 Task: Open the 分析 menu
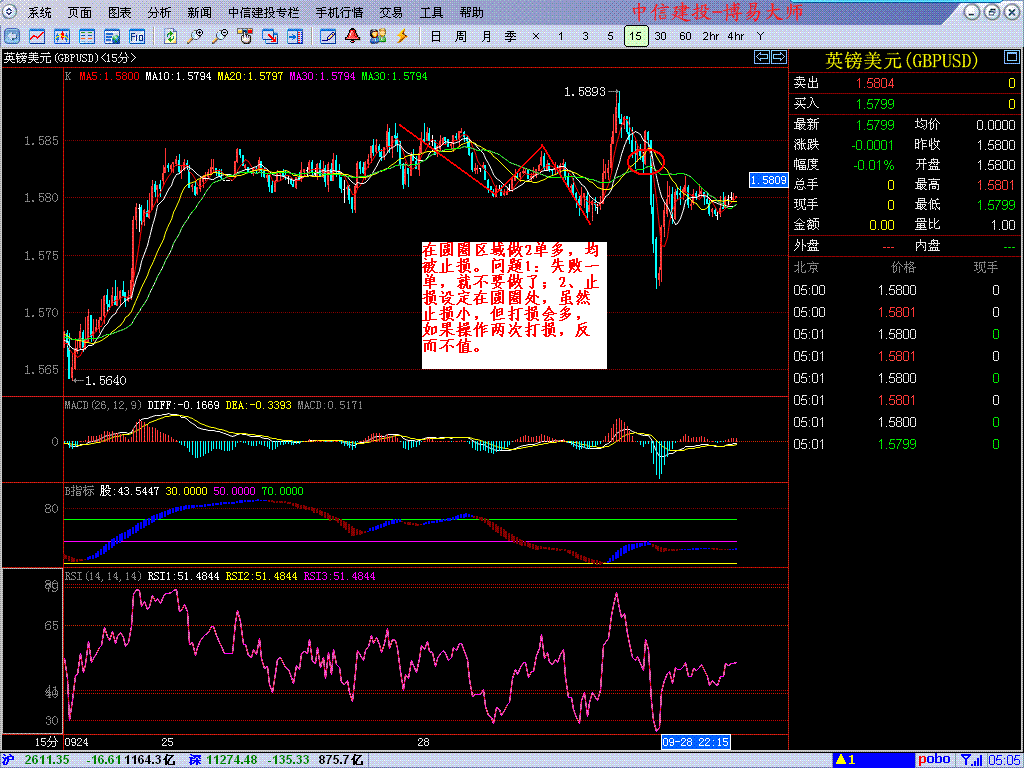[159, 12]
